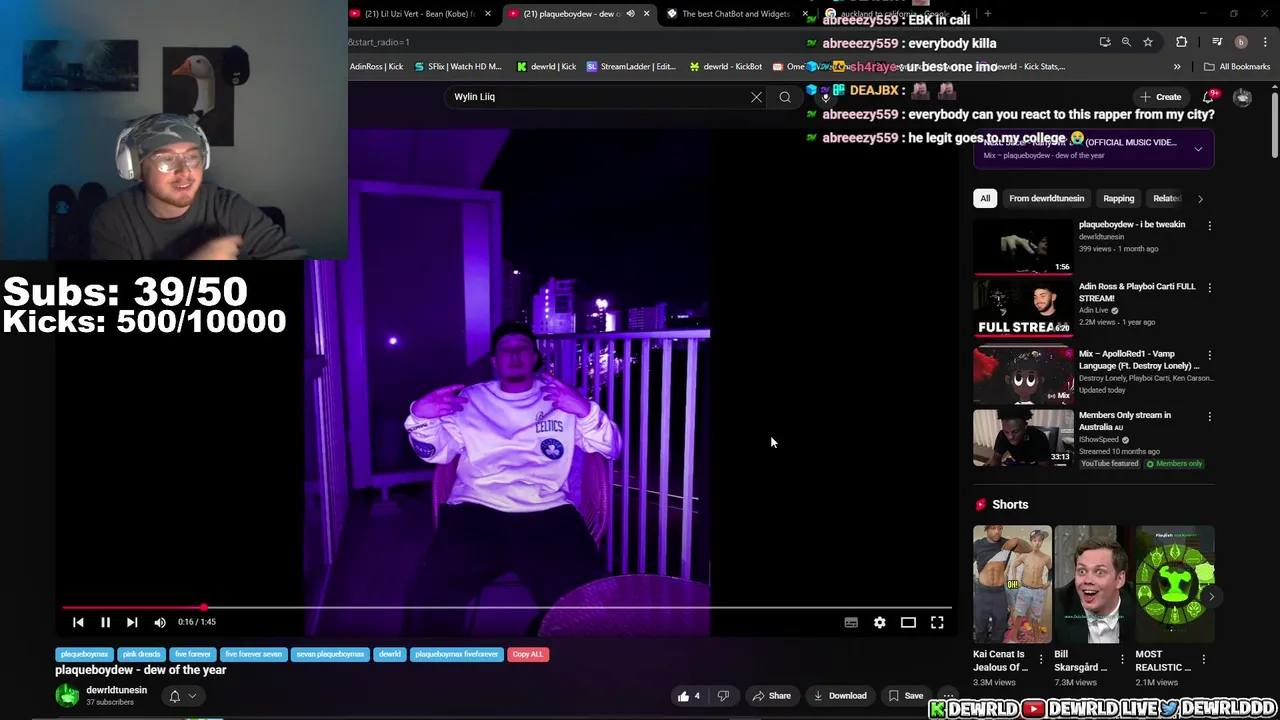Skip to the previous video
The width and height of the screenshot is (1280, 720).
(x=78, y=622)
